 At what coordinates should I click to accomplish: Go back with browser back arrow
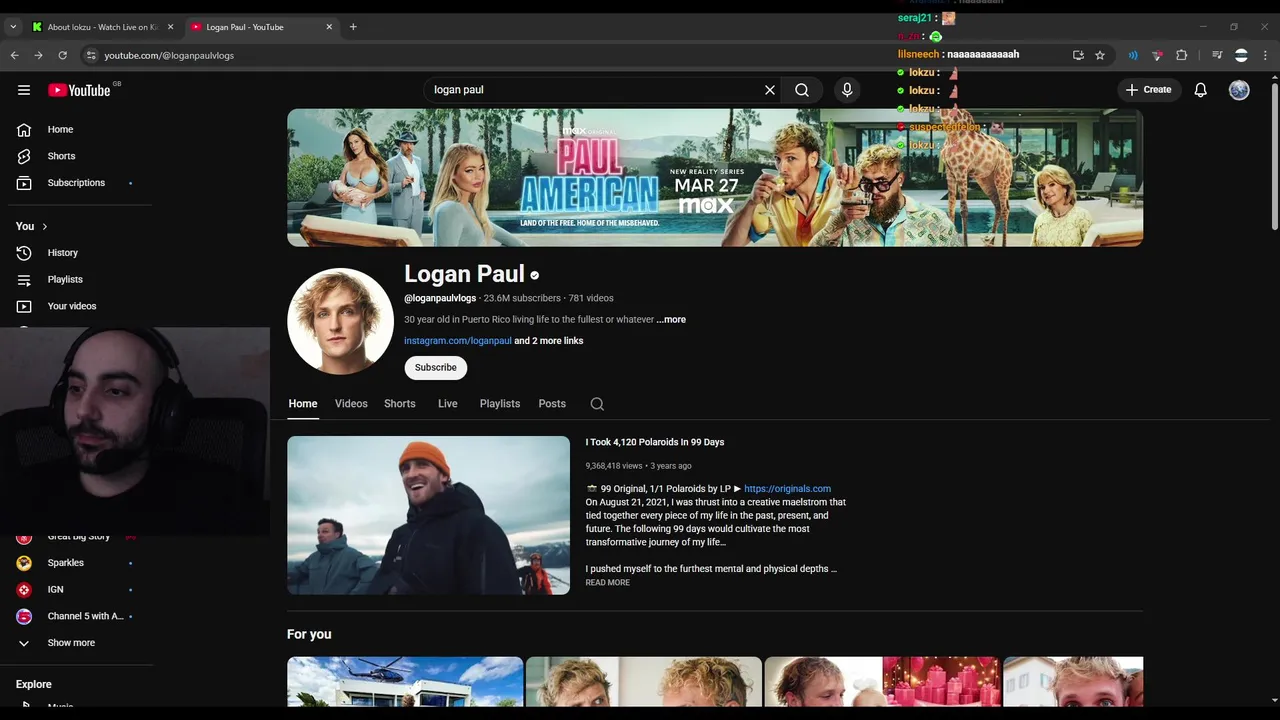tap(14, 55)
